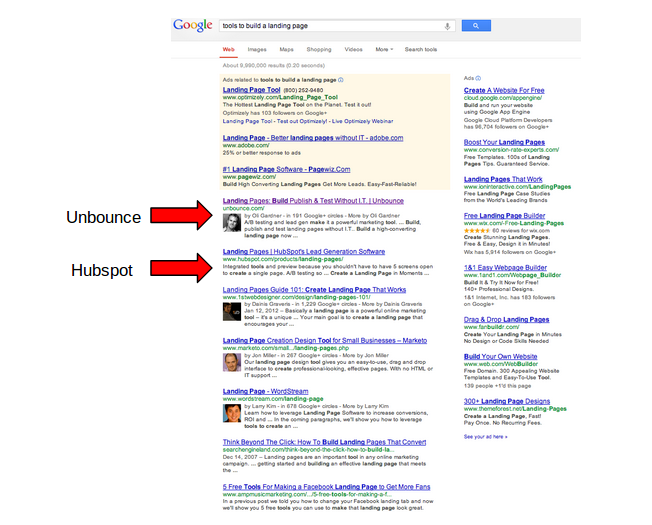
Task: Click Jon Miller's author photo
Action: tap(232, 362)
